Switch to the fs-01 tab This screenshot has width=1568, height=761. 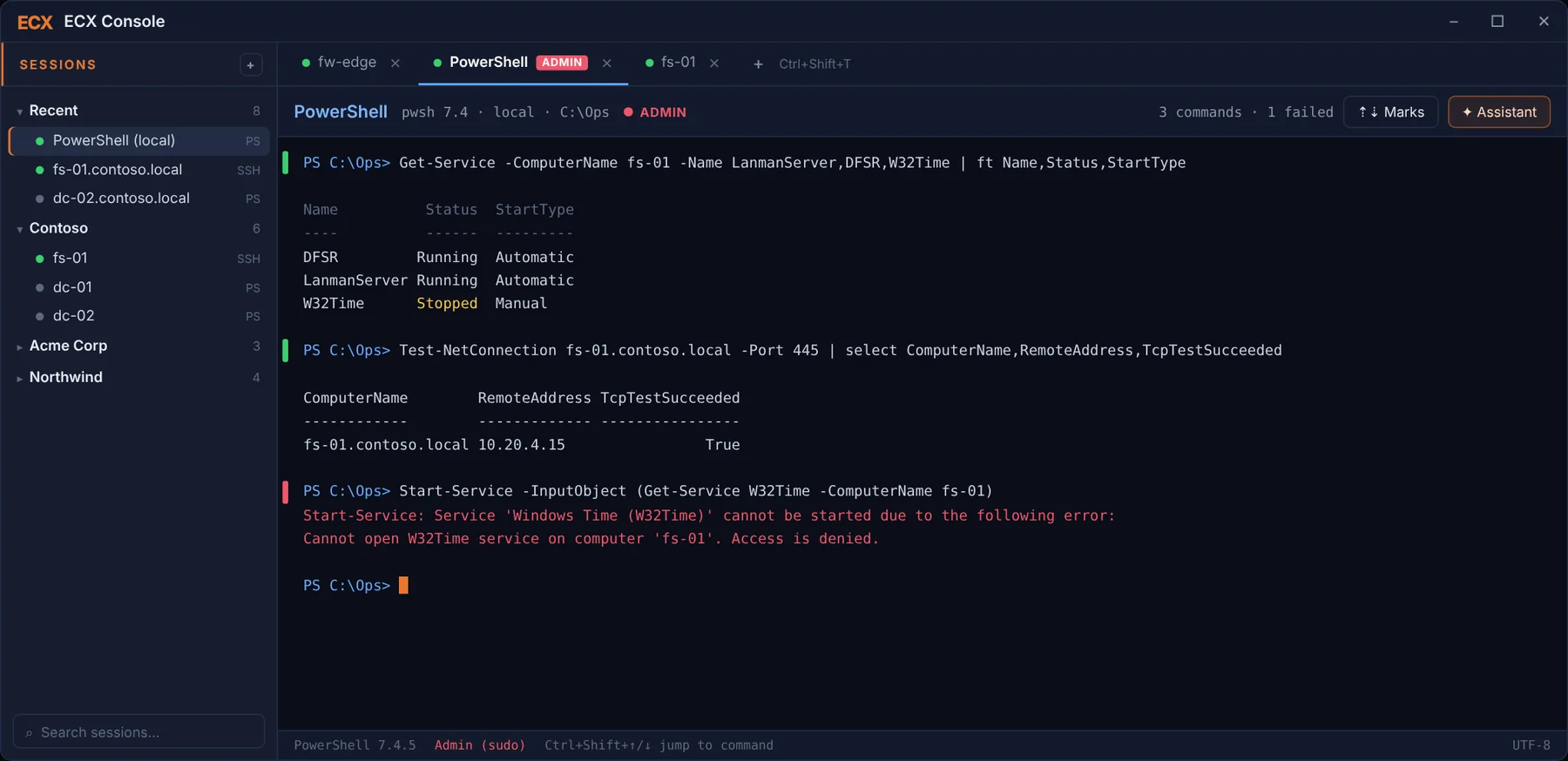pyautogui.click(x=677, y=63)
